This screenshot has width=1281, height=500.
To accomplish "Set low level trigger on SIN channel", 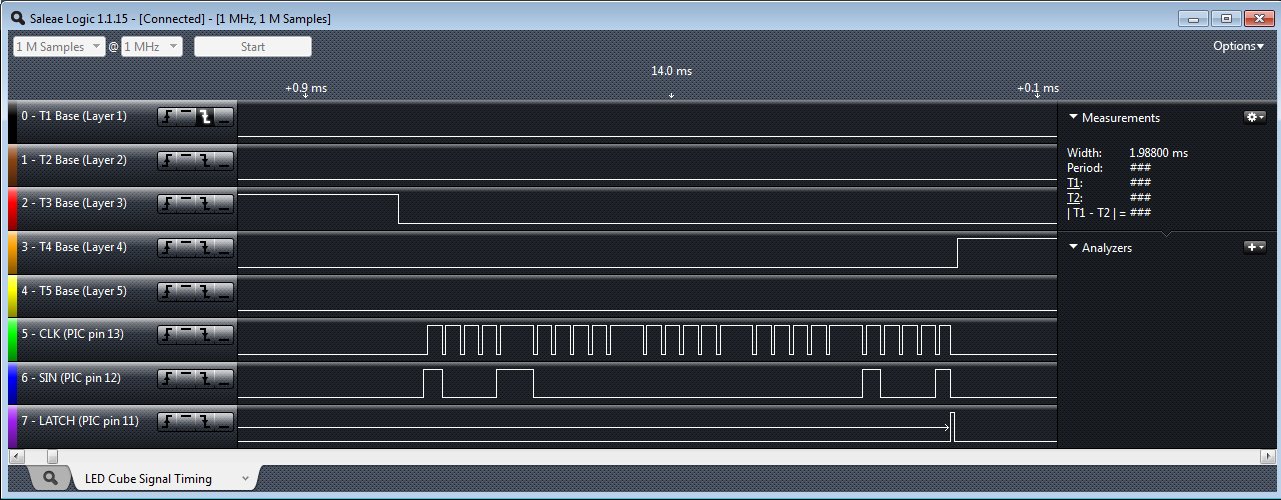I will pyautogui.click(x=224, y=378).
